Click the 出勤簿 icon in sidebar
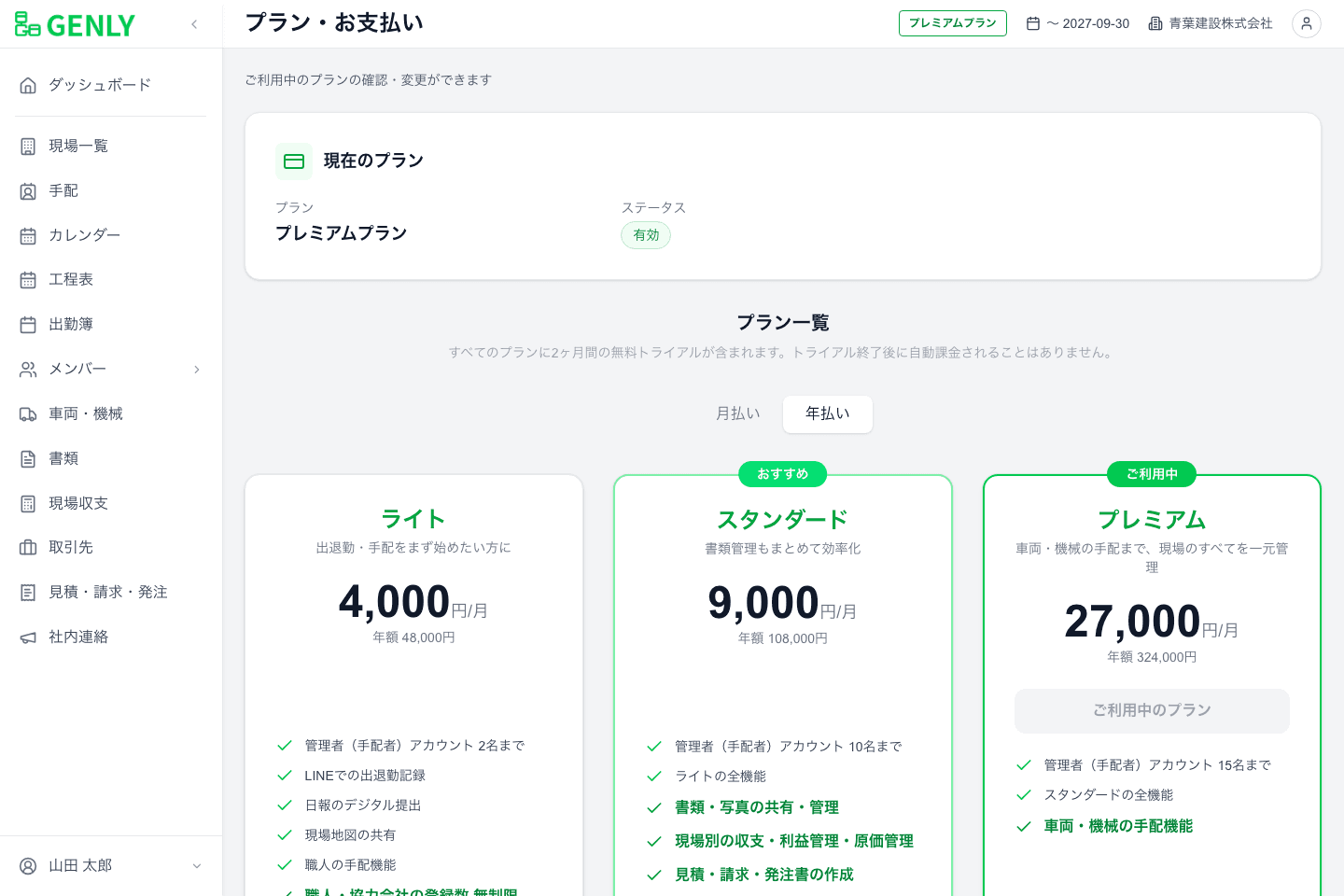 pyautogui.click(x=28, y=325)
